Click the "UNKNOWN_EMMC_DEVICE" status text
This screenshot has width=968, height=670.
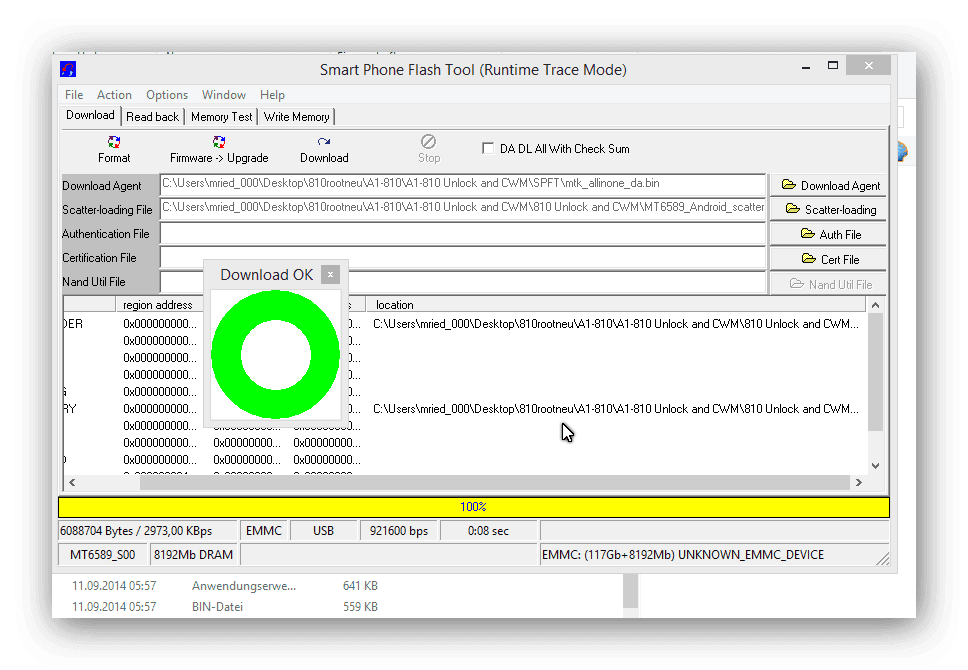(x=751, y=555)
